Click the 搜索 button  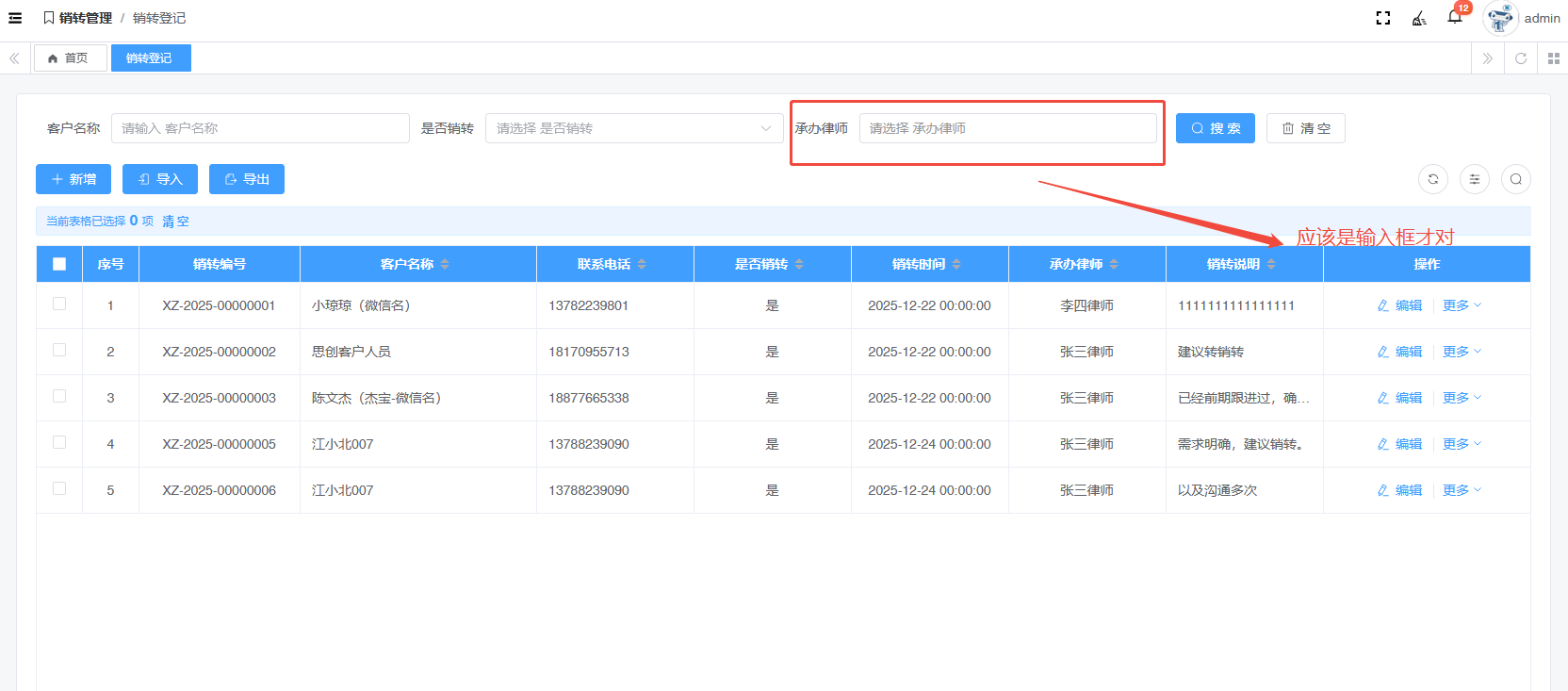point(1216,128)
